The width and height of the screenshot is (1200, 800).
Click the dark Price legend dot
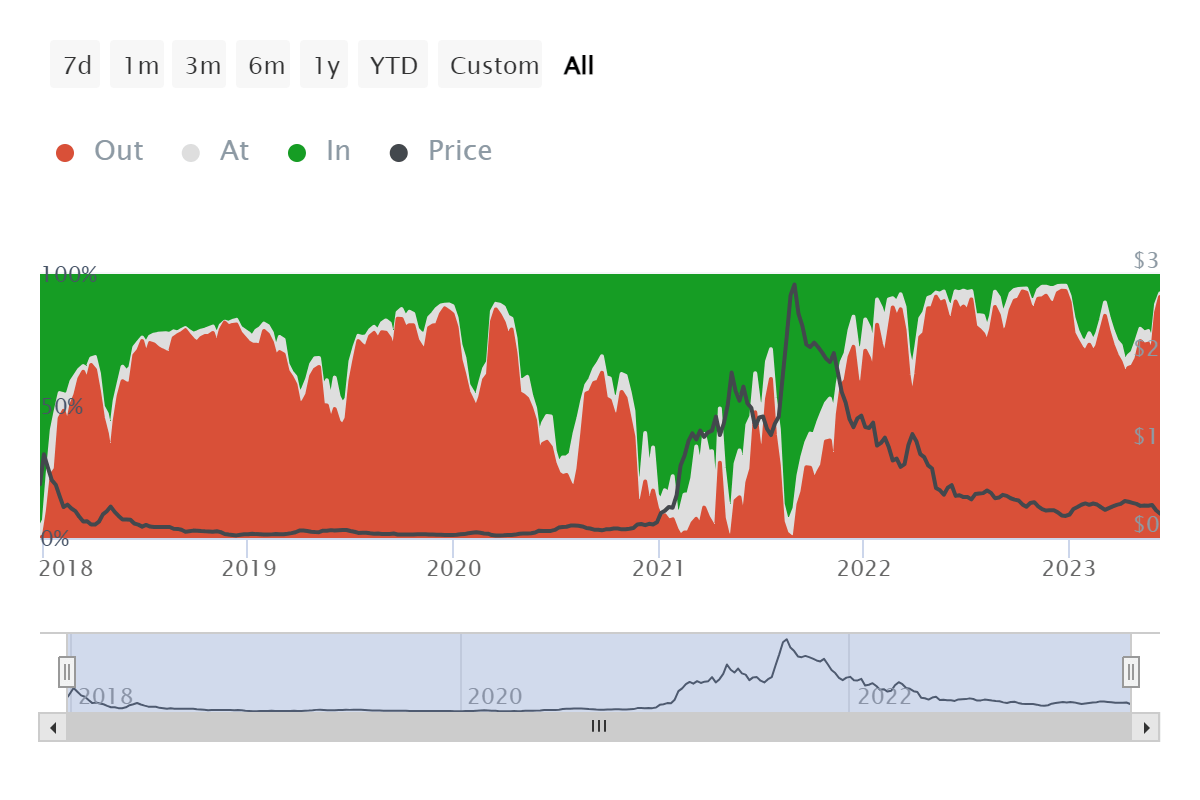pos(399,151)
